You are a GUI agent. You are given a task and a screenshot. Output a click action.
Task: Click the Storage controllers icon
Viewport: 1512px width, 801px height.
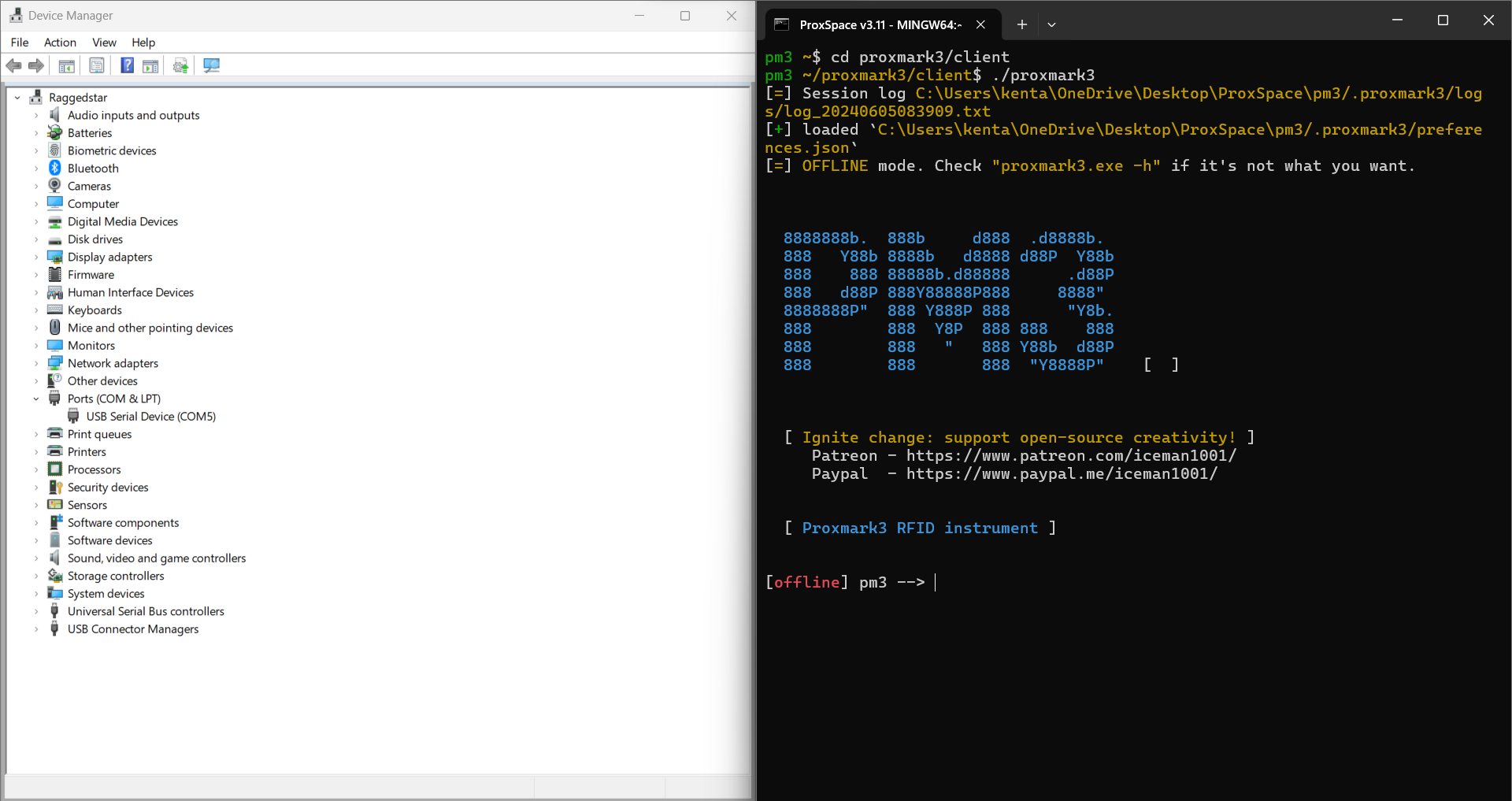(x=54, y=576)
